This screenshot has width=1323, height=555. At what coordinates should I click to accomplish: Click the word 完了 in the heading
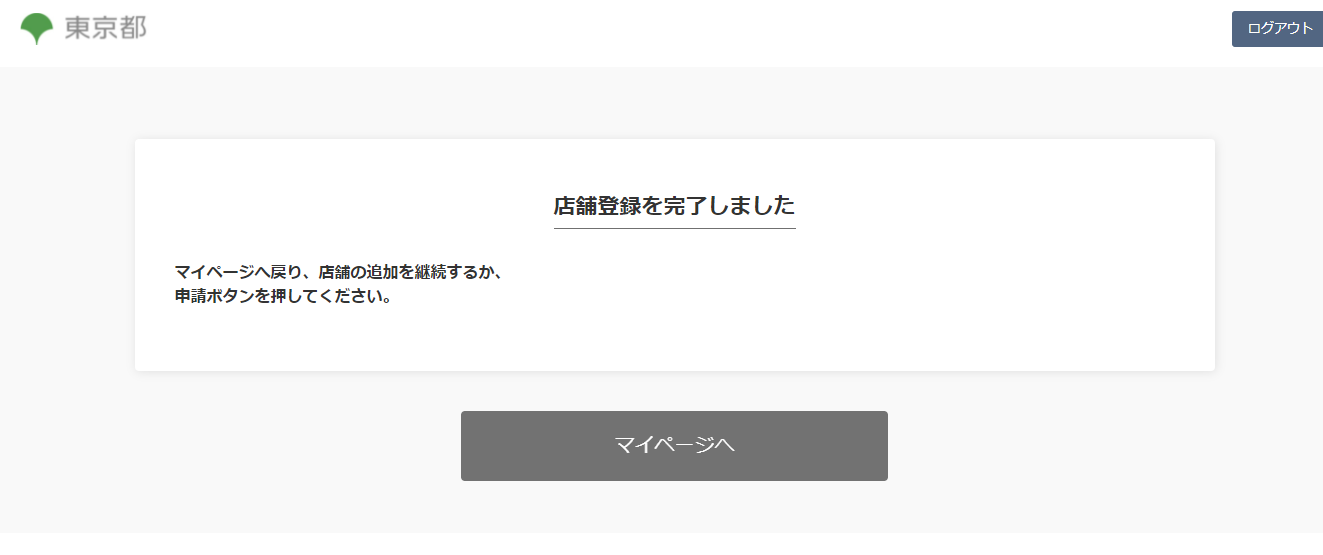click(687, 206)
